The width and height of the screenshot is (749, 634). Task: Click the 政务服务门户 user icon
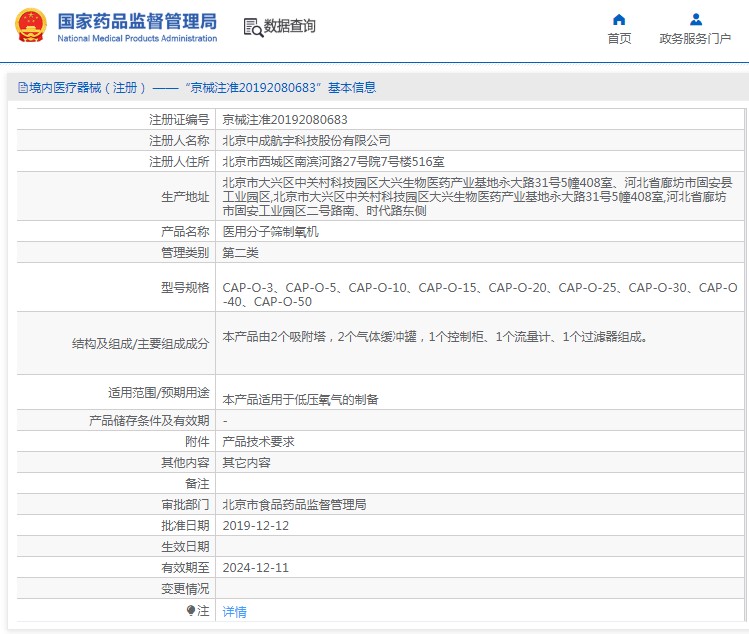click(696, 20)
